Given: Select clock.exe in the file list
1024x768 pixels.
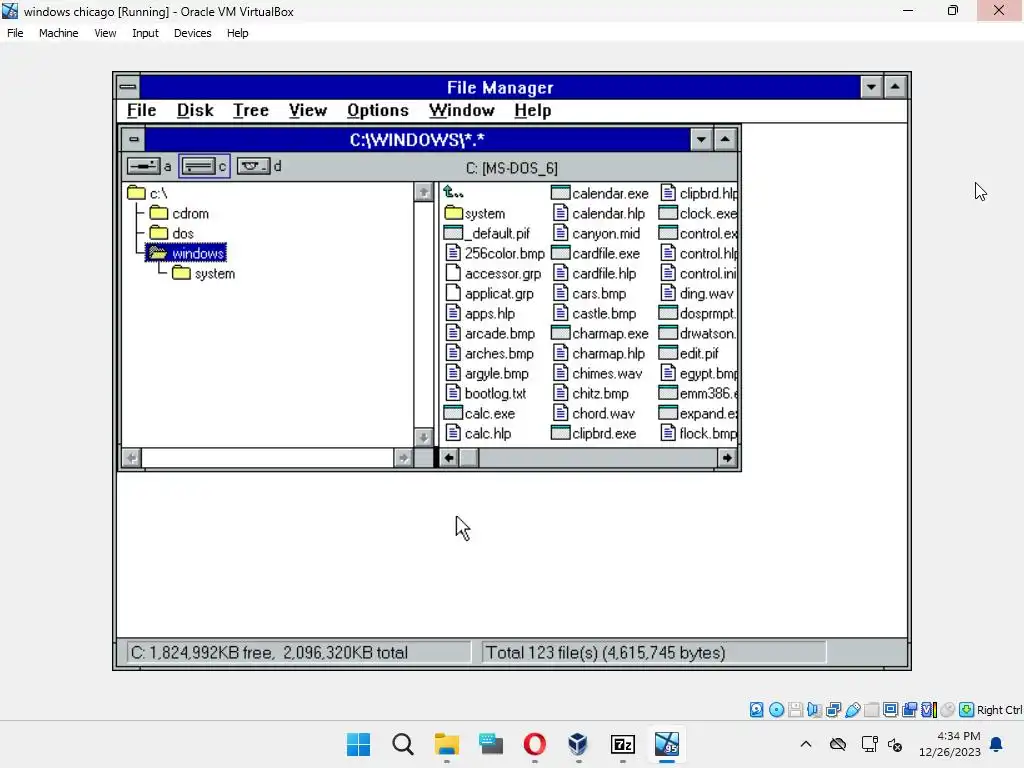Looking at the screenshot, I should pyautogui.click(x=697, y=214).
